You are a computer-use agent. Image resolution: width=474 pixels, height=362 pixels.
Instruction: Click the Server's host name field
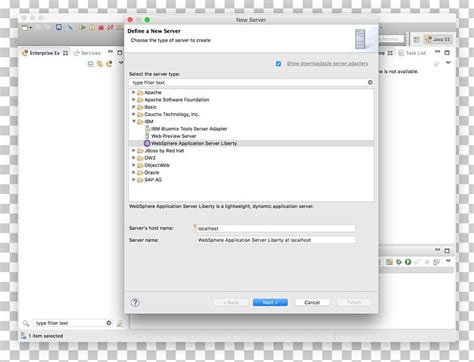(276, 228)
